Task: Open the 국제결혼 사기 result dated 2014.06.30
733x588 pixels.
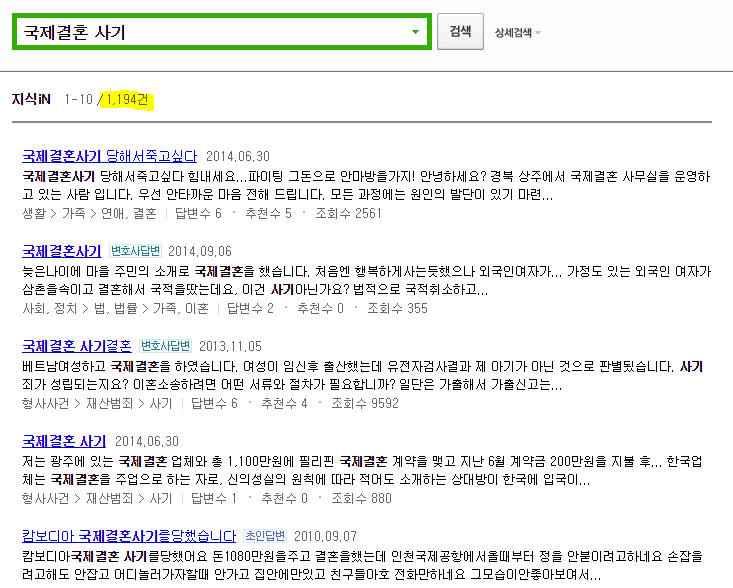Action: point(64,441)
